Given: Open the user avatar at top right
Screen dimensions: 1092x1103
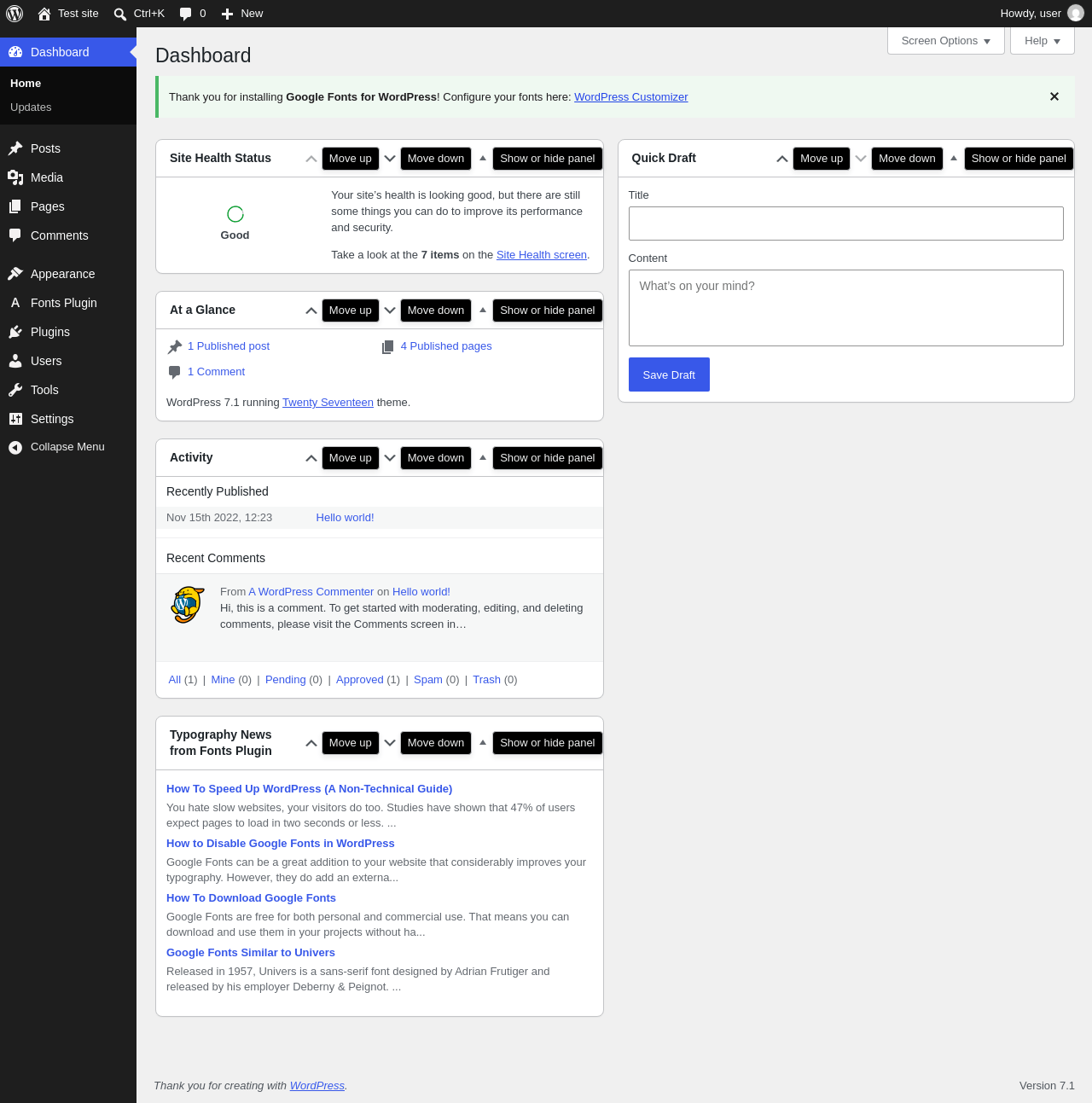Looking at the screenshot, I should [x=1076, y=14].
